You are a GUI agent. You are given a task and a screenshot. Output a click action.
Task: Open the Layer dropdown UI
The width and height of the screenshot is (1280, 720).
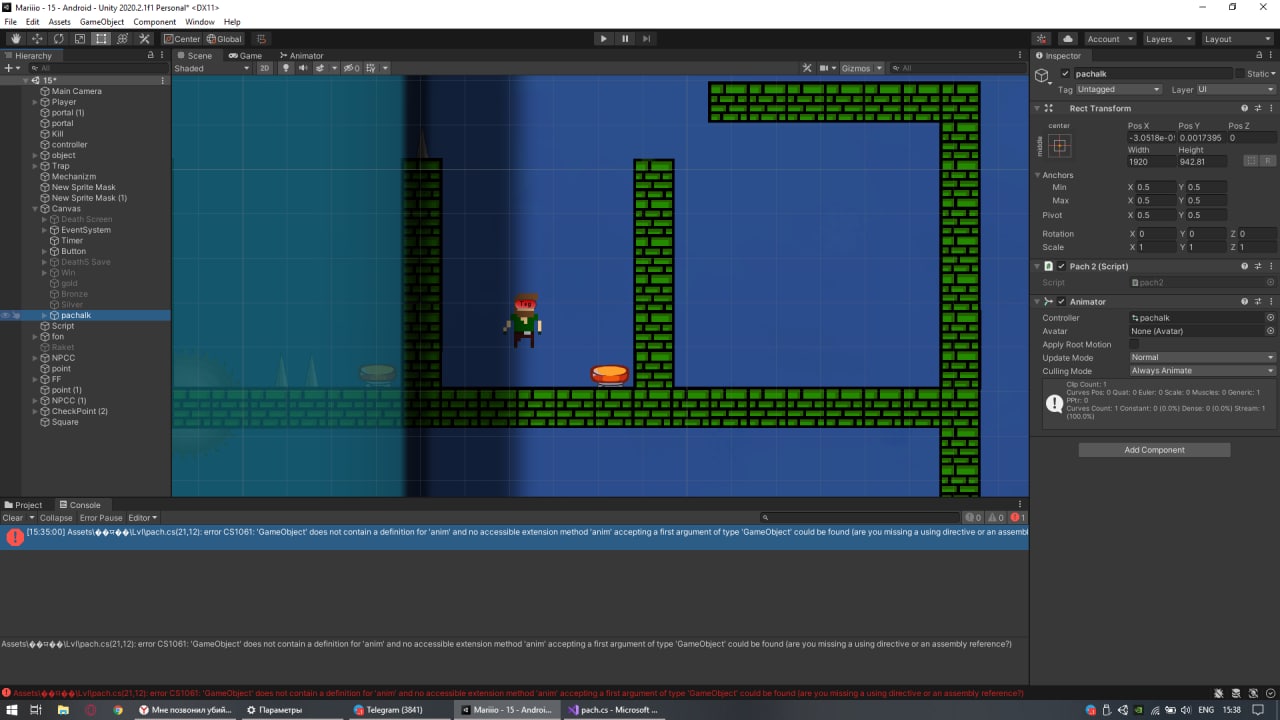coord(1236,89)
